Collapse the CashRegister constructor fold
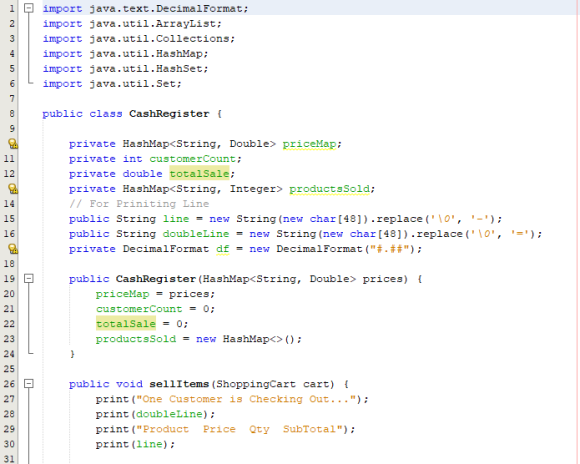The height and width of the screenshot is (464, 580). pyautogui.click(x=29, y=278)
